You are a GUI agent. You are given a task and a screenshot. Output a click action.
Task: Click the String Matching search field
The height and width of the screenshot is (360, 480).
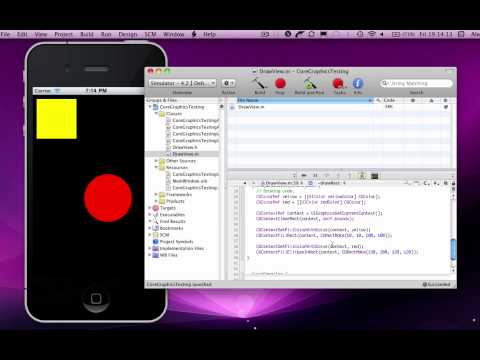pyautogui.click(x=416, y=83)
